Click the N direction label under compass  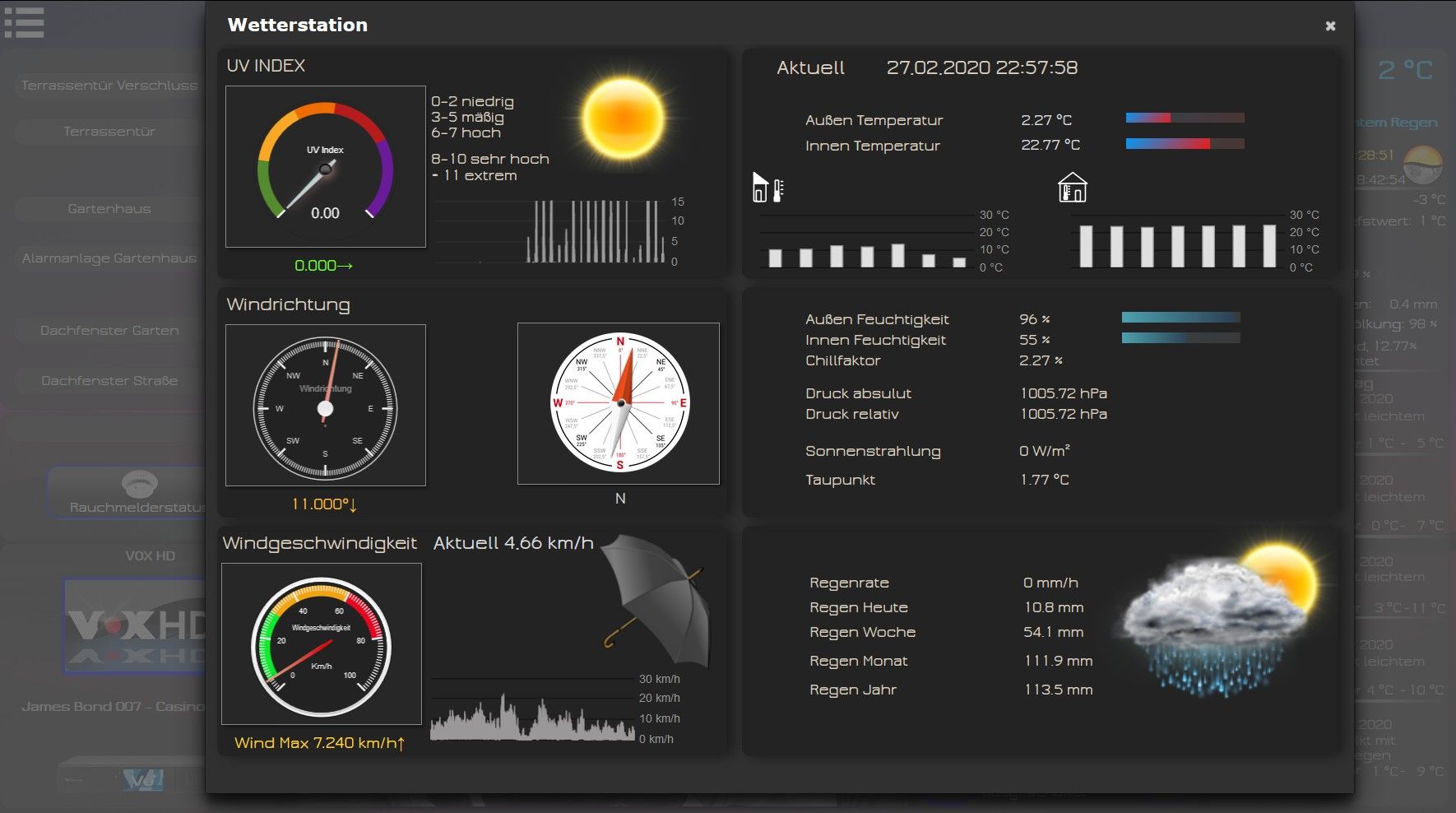click(x=620, y=499)
